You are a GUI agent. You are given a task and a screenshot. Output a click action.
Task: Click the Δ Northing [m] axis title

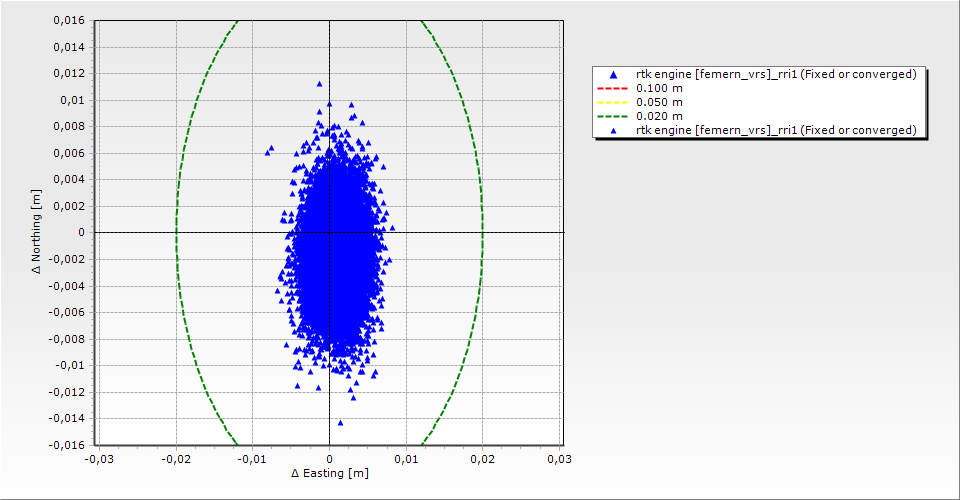(x=36, y=232)
